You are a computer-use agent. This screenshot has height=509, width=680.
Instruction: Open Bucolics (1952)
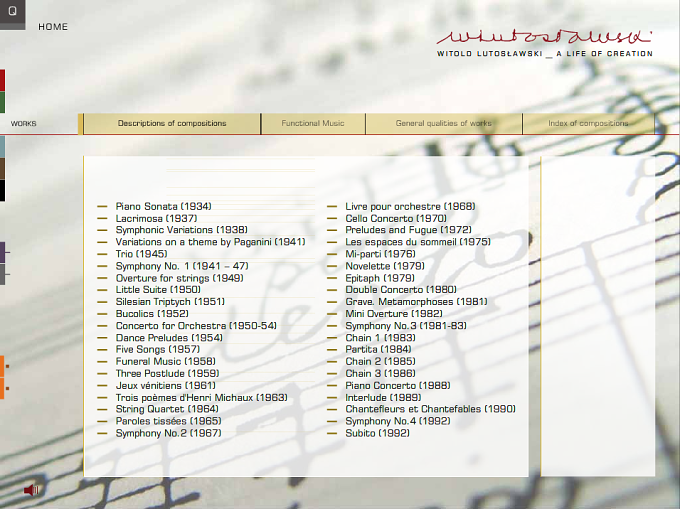coord(152,314)
